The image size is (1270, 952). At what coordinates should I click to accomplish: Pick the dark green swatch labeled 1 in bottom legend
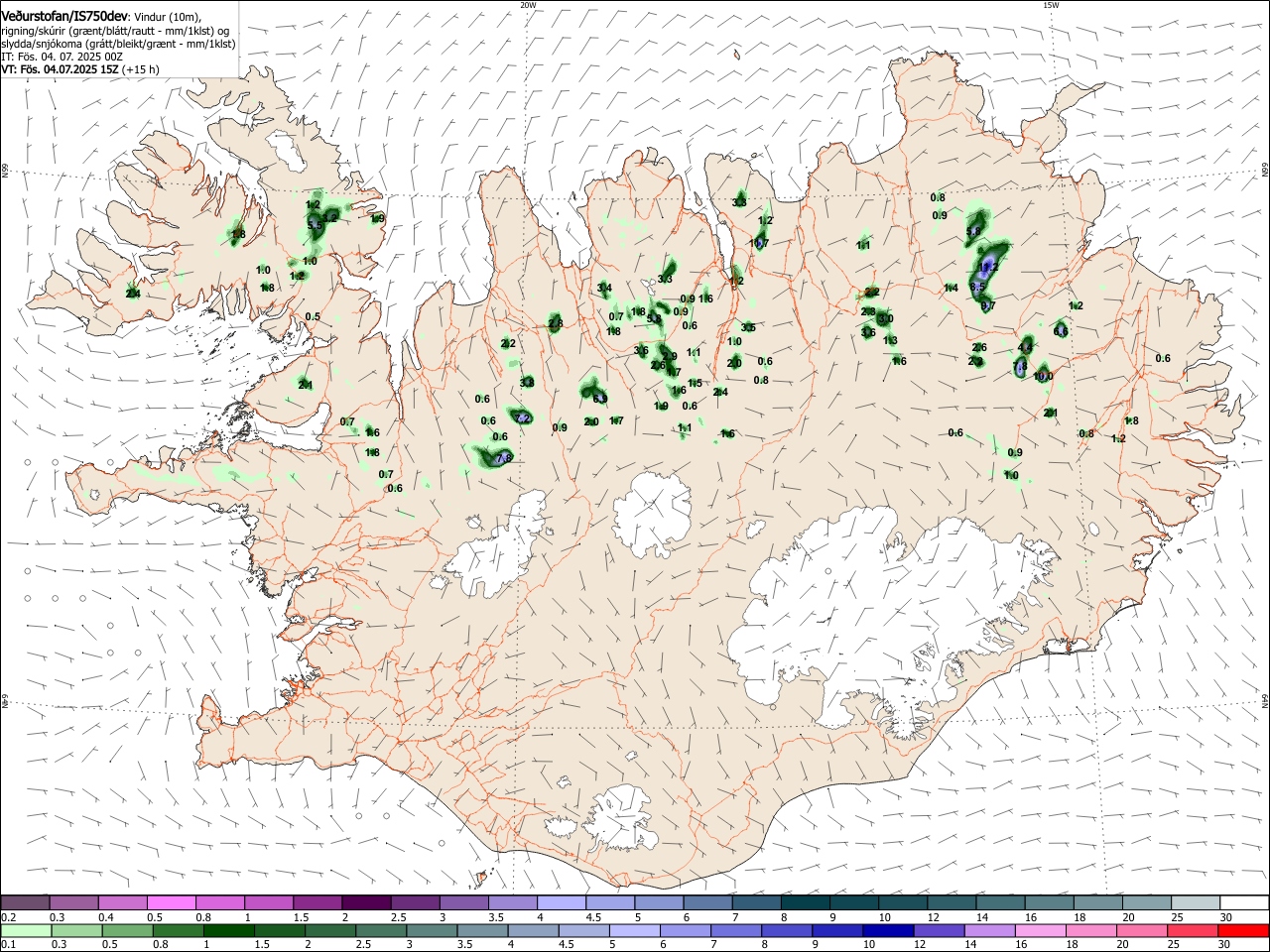[x=227, y=930]
